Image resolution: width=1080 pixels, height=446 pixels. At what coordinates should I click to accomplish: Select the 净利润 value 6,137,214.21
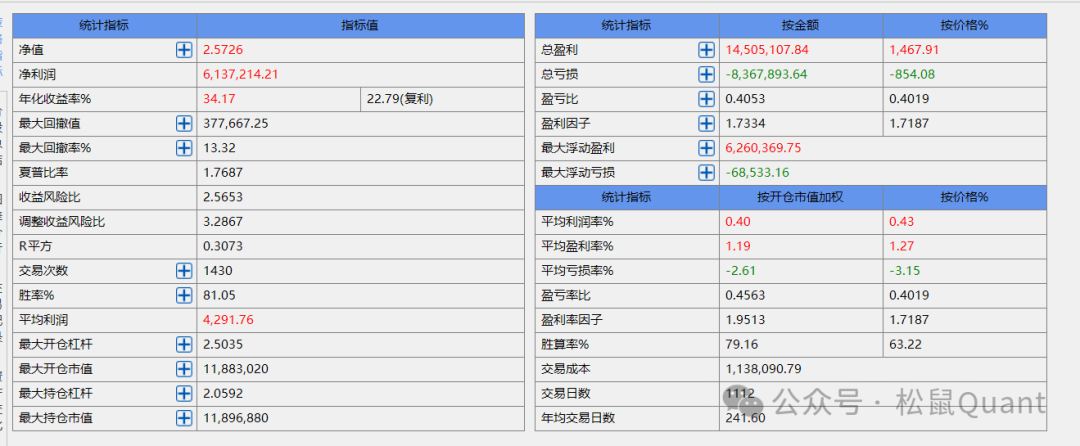click(x=240, y=74)
